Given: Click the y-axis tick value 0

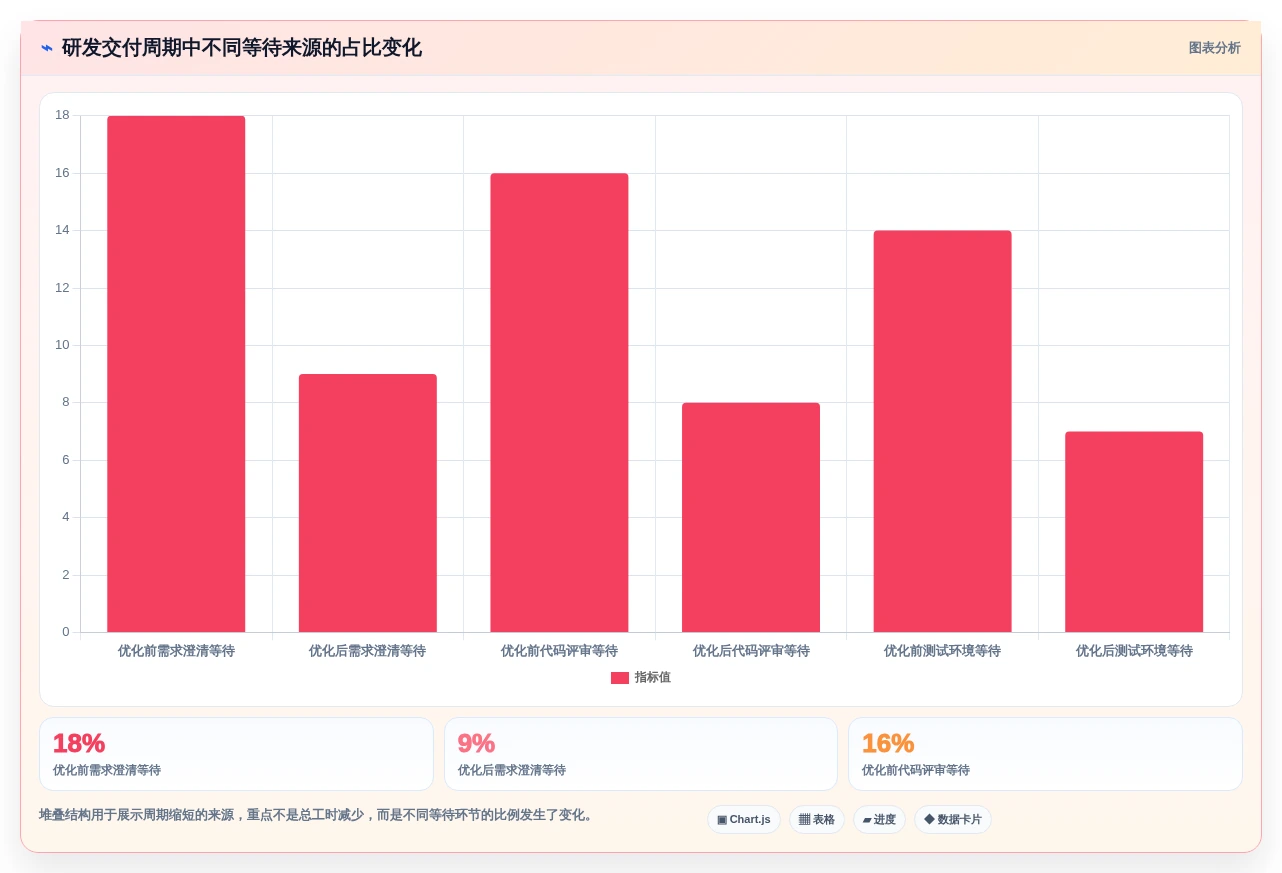Looking at the screenshot, I should coord(66,632).
